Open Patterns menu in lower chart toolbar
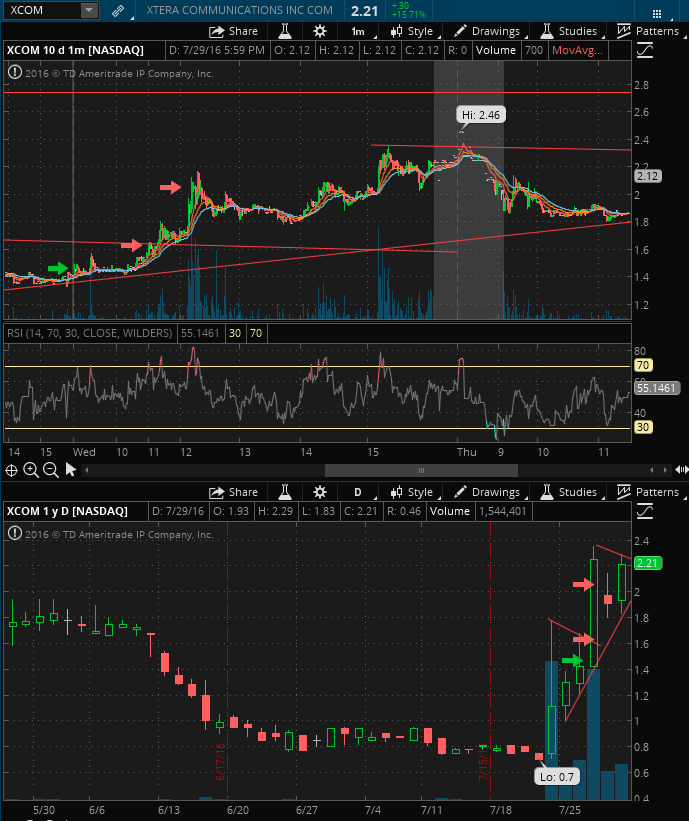The width and height of the screenshot is (689, 821). pos(648,492)
